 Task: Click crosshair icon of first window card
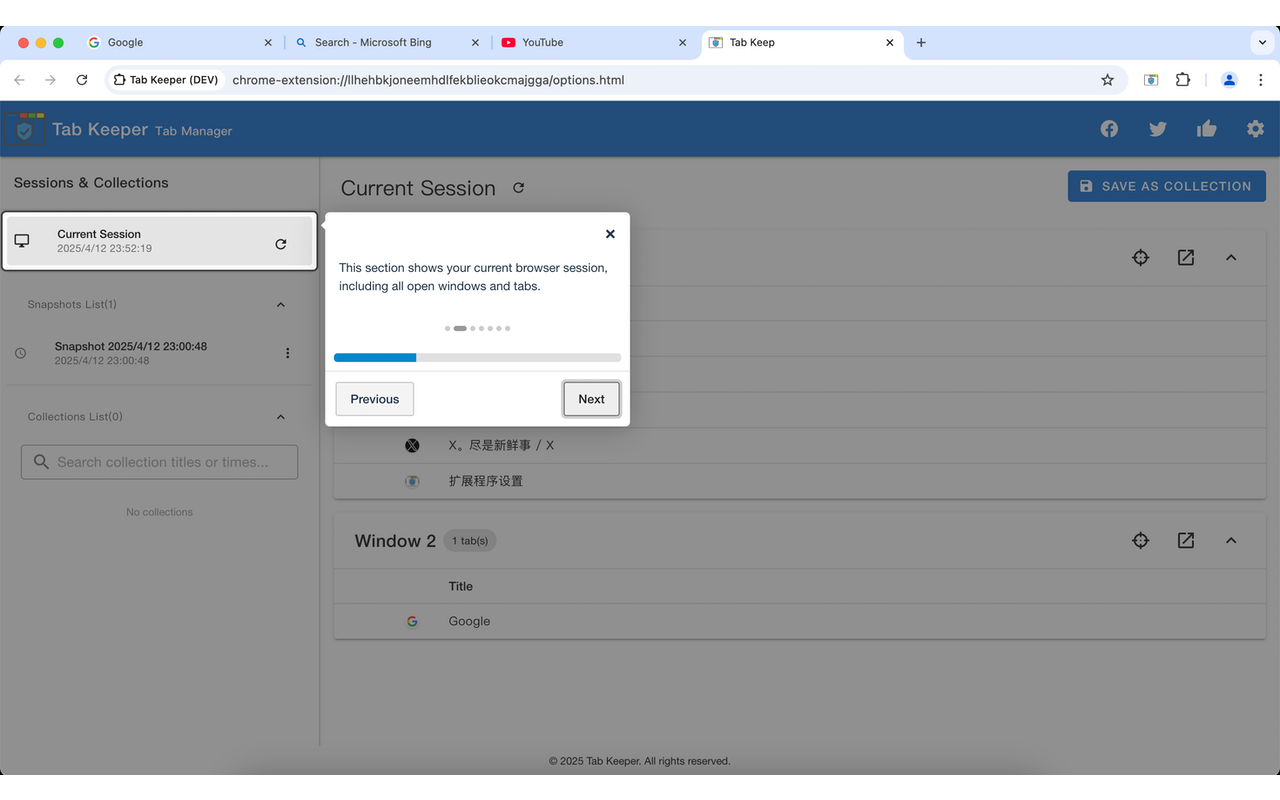[1140, 258]
